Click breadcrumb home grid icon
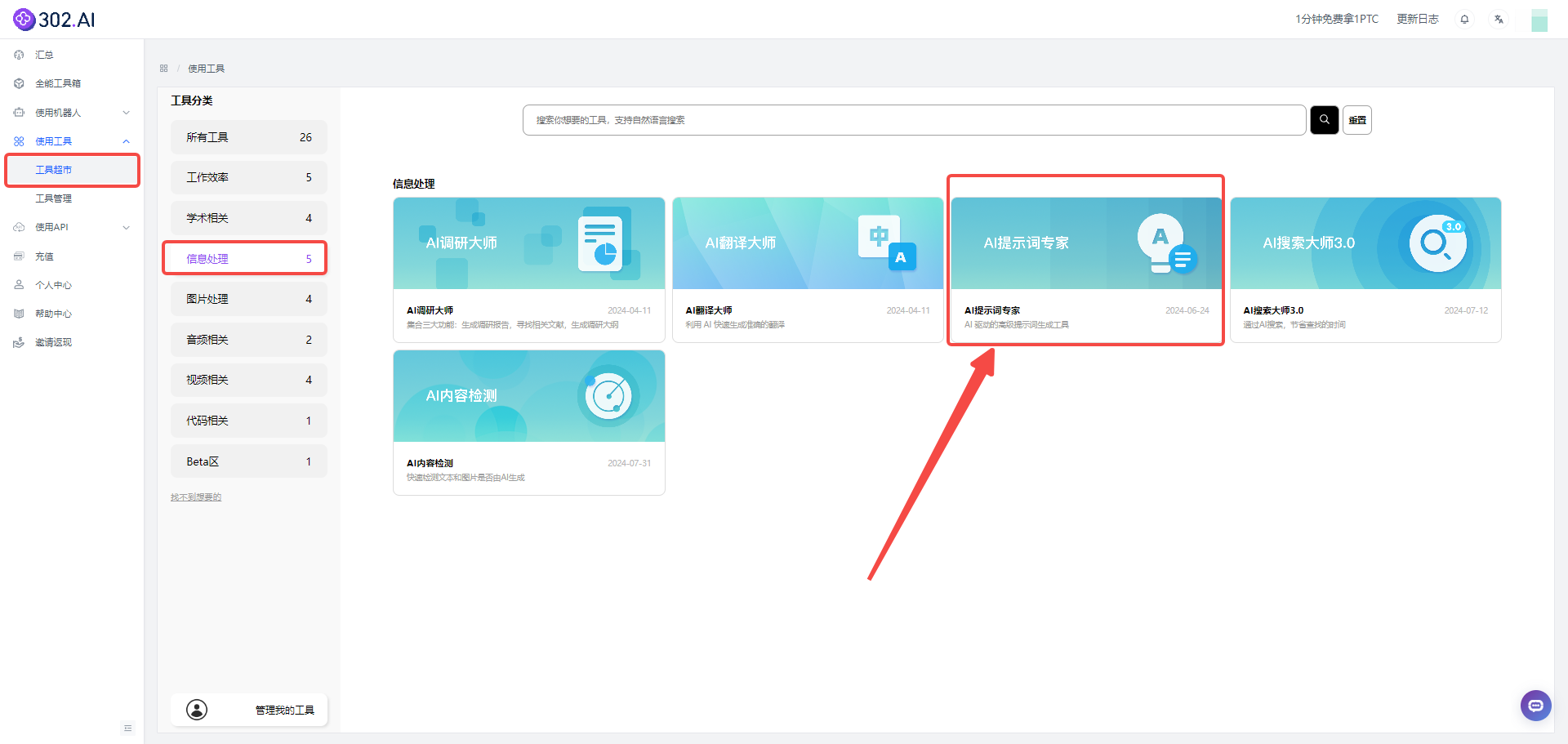 click(164, 69)
